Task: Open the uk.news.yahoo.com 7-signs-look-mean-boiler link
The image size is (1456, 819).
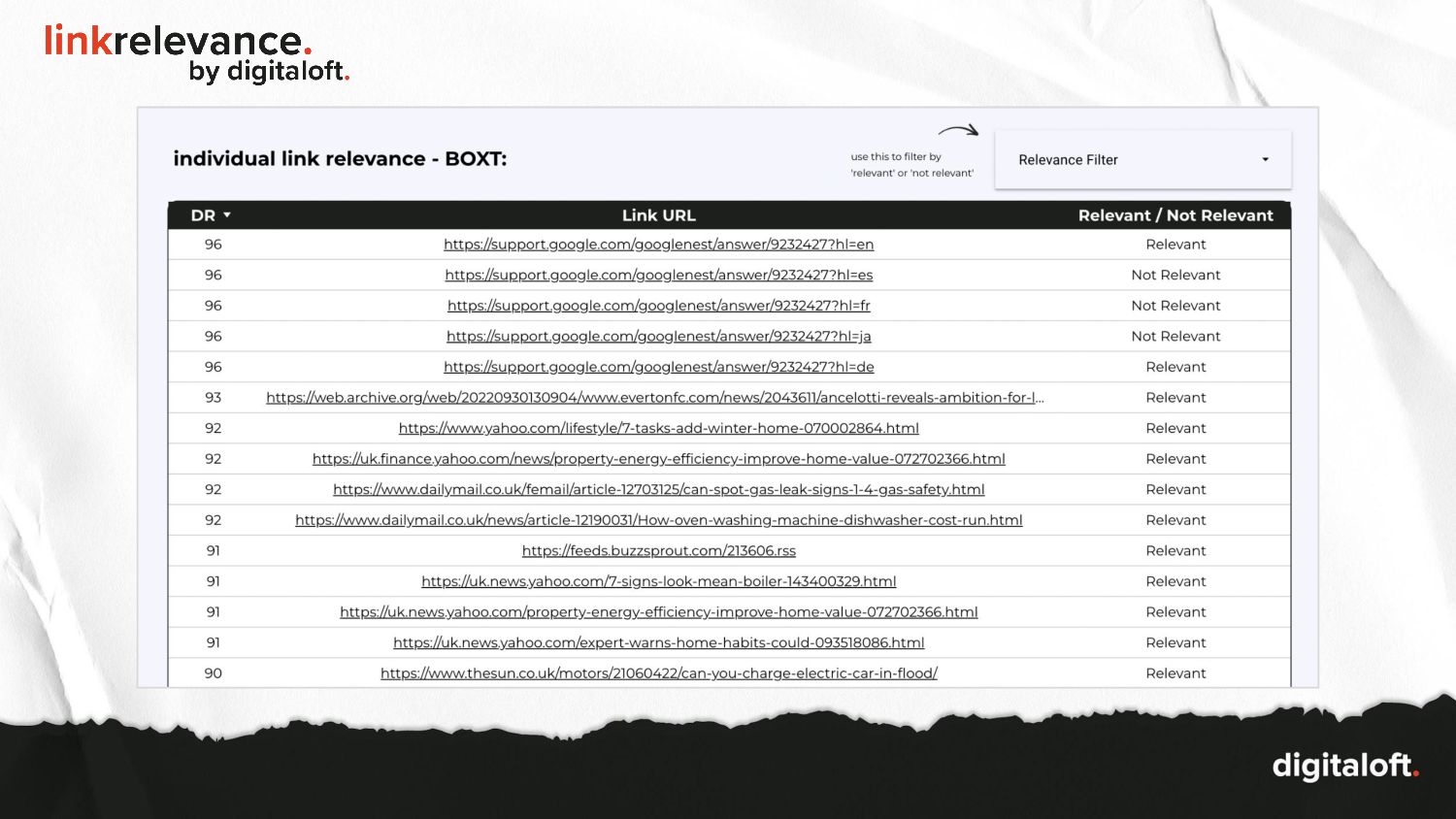Action: pos(658,581)
